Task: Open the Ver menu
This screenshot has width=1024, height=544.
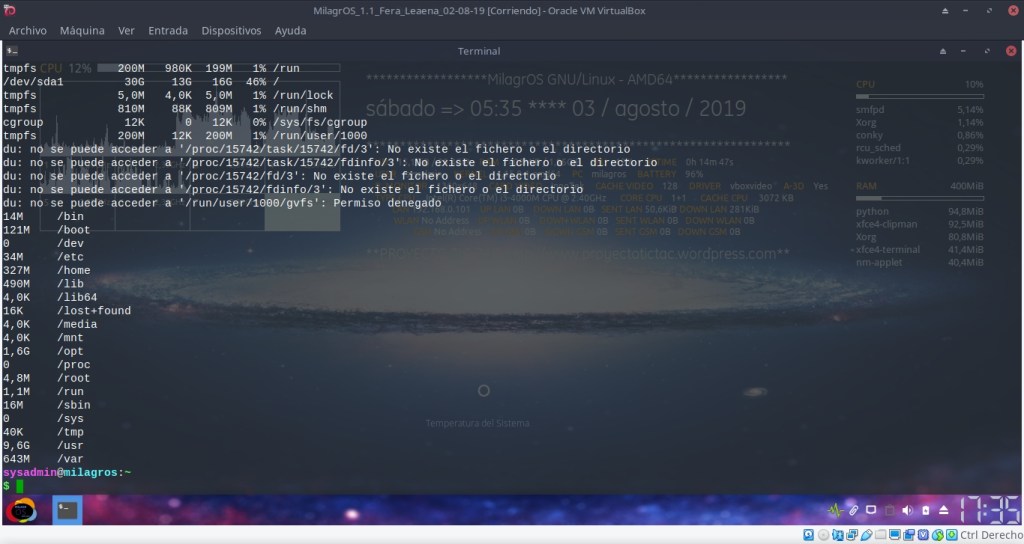Action: [126, 31]
